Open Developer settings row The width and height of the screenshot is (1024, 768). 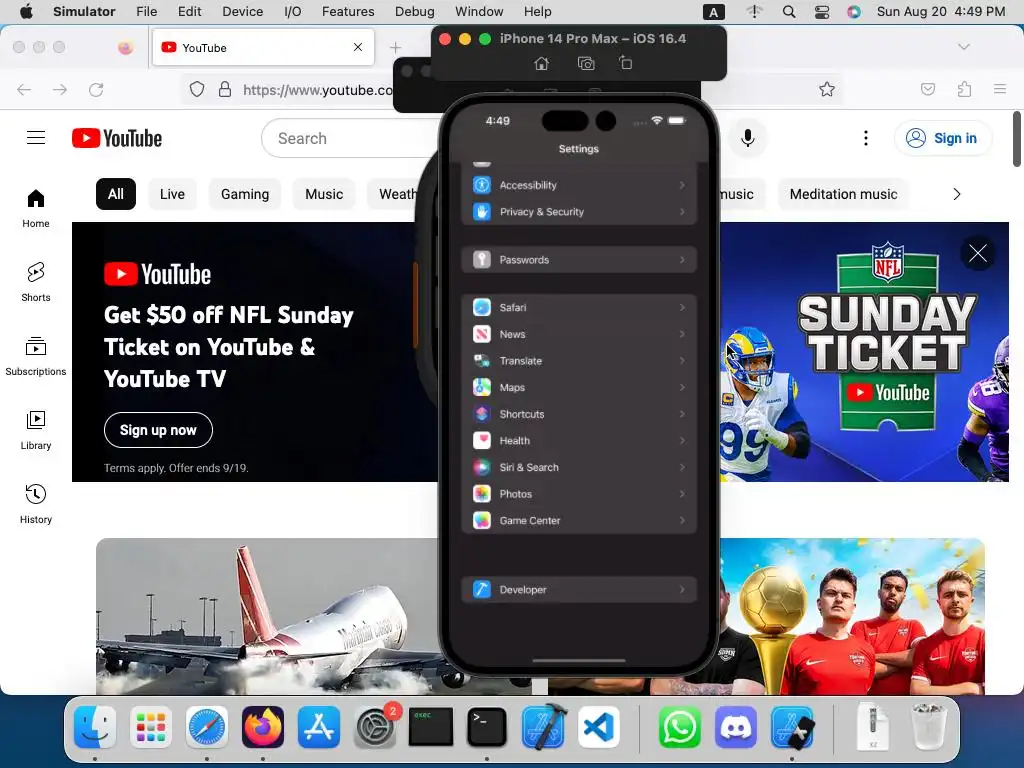[579, 589]
